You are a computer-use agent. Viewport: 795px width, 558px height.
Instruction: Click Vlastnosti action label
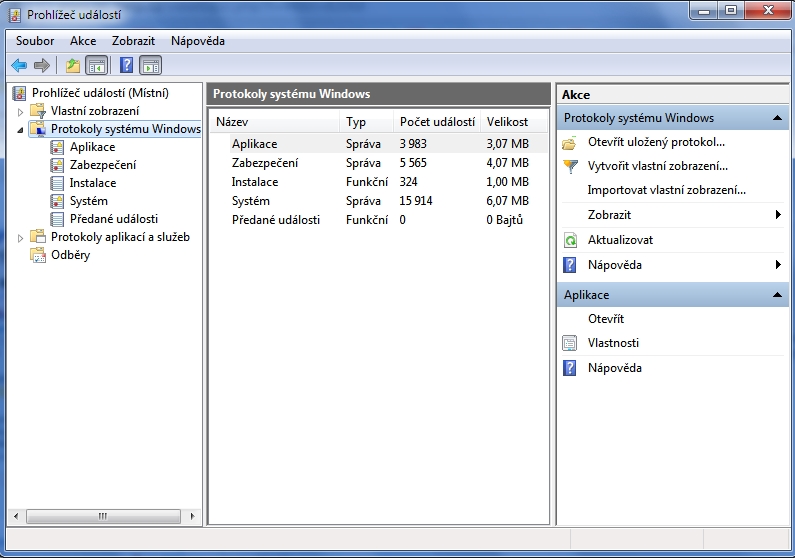pos(613,343)
